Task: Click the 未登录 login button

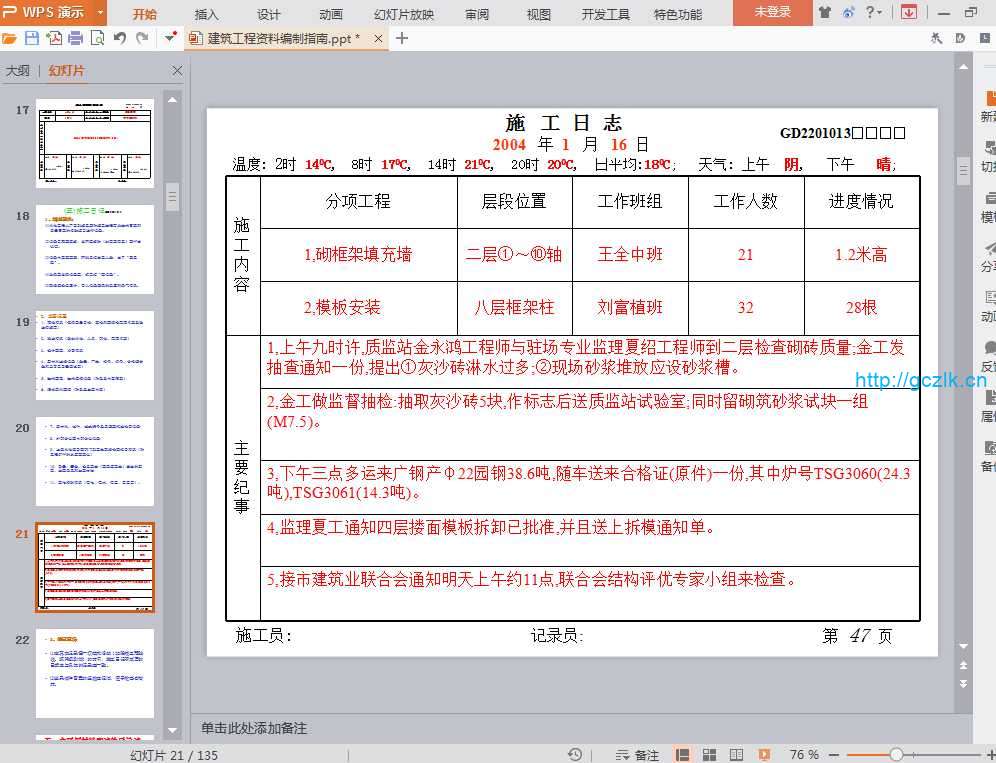Action: [x=772, y=13]
